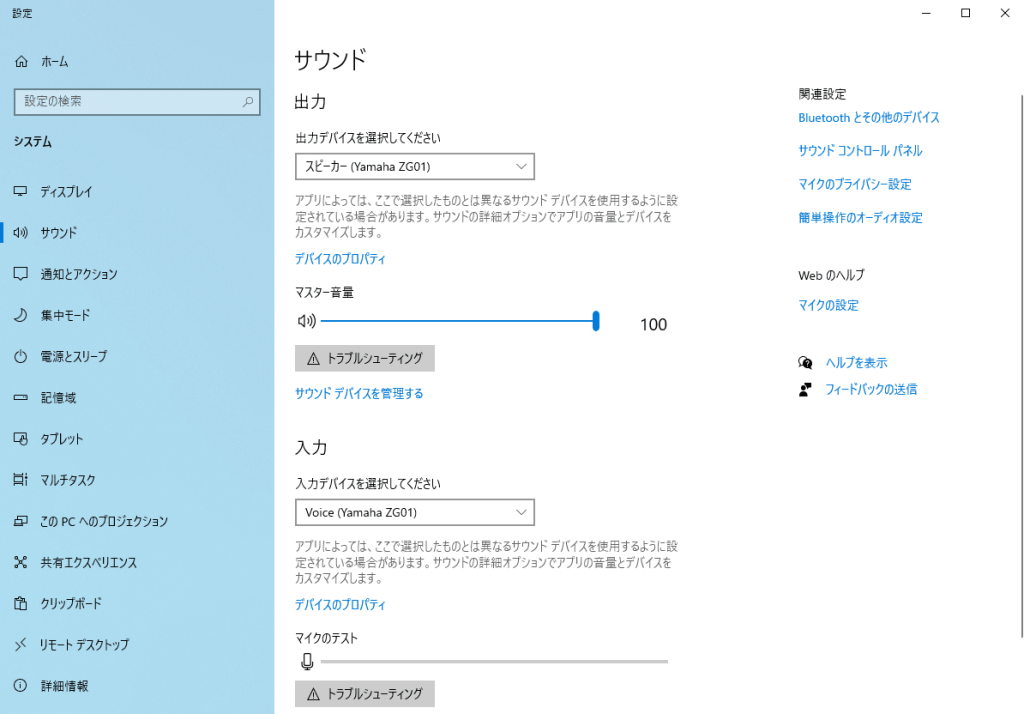The height and width of the screenshot is (714, 1024).
Task: Click the Shared Experiences (共有エクスペリエンス) icon
Action: click(x=21, y=563)
